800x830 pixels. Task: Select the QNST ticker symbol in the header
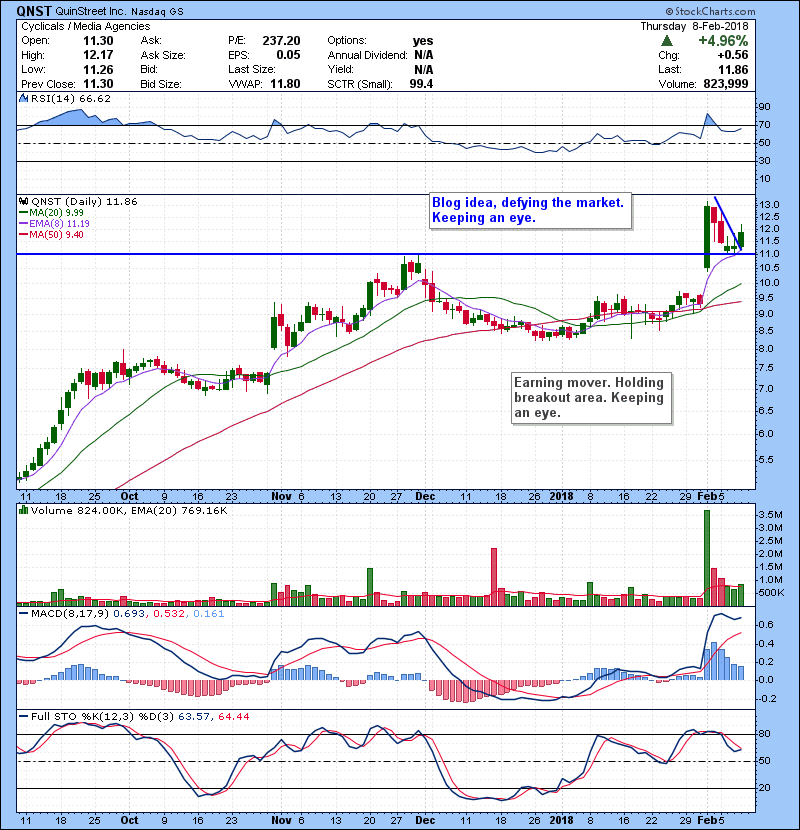point(34,11)
